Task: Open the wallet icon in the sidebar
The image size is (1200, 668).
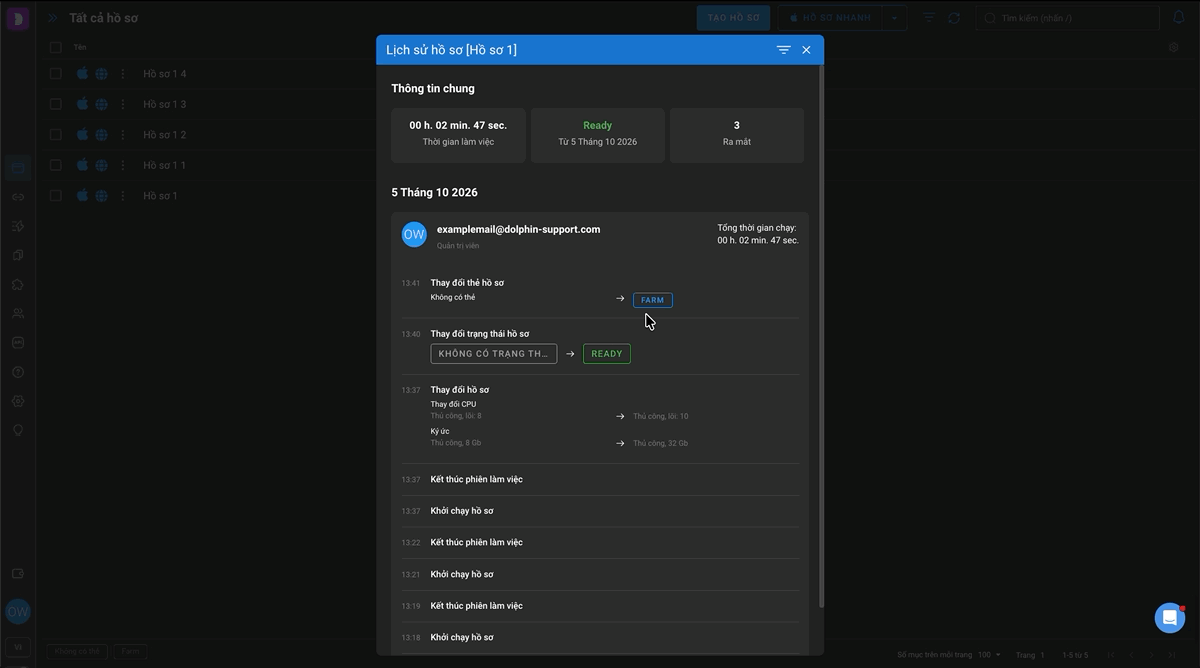Action: tap(18, 574)
